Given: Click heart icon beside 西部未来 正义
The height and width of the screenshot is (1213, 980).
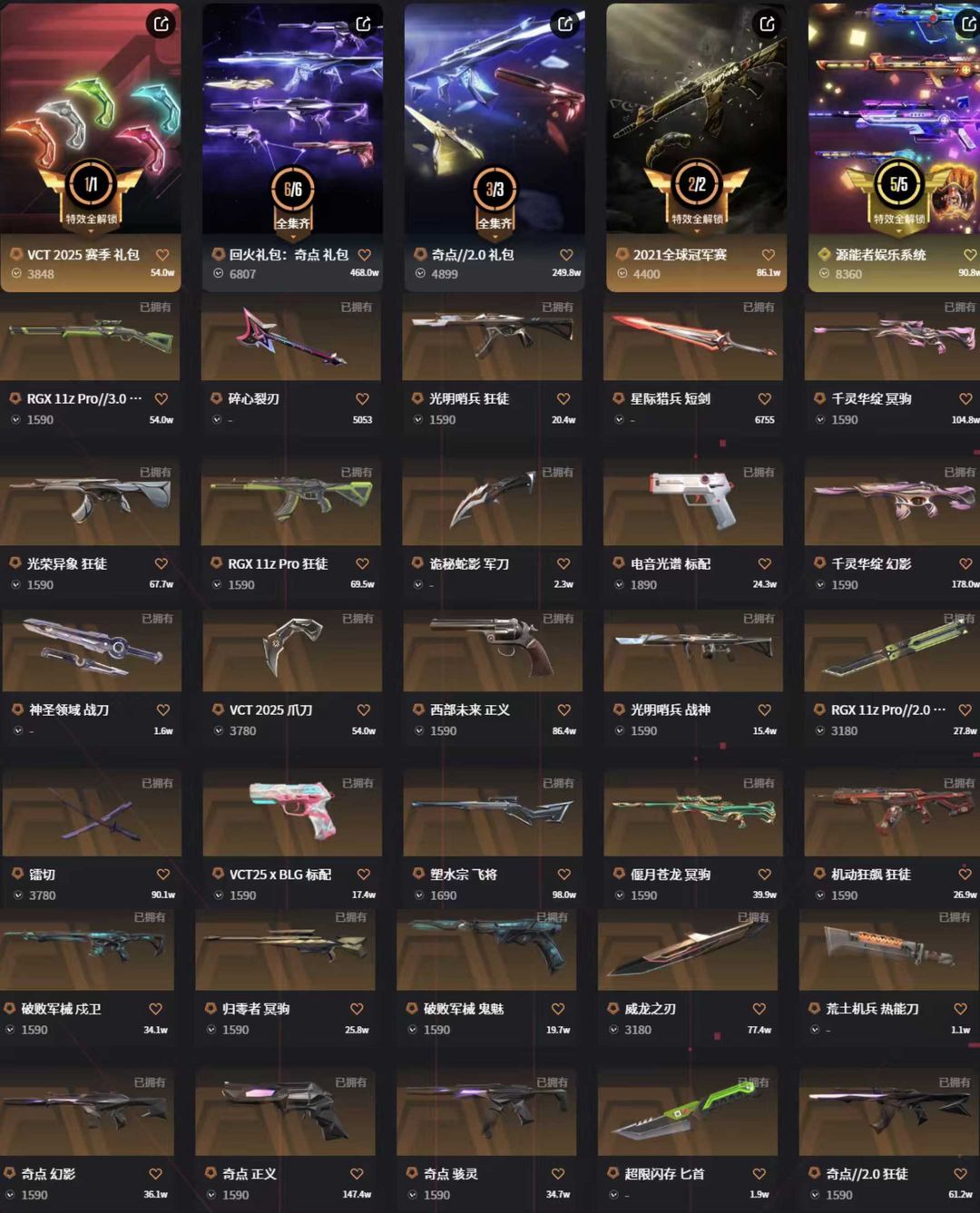Looking at the screenshot, I should coord(563,709).
